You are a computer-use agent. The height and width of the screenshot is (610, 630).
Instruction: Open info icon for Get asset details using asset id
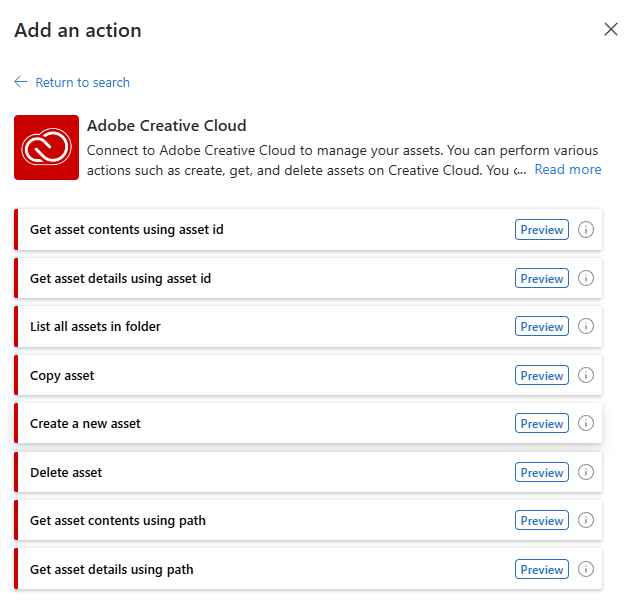pos(585,278)
